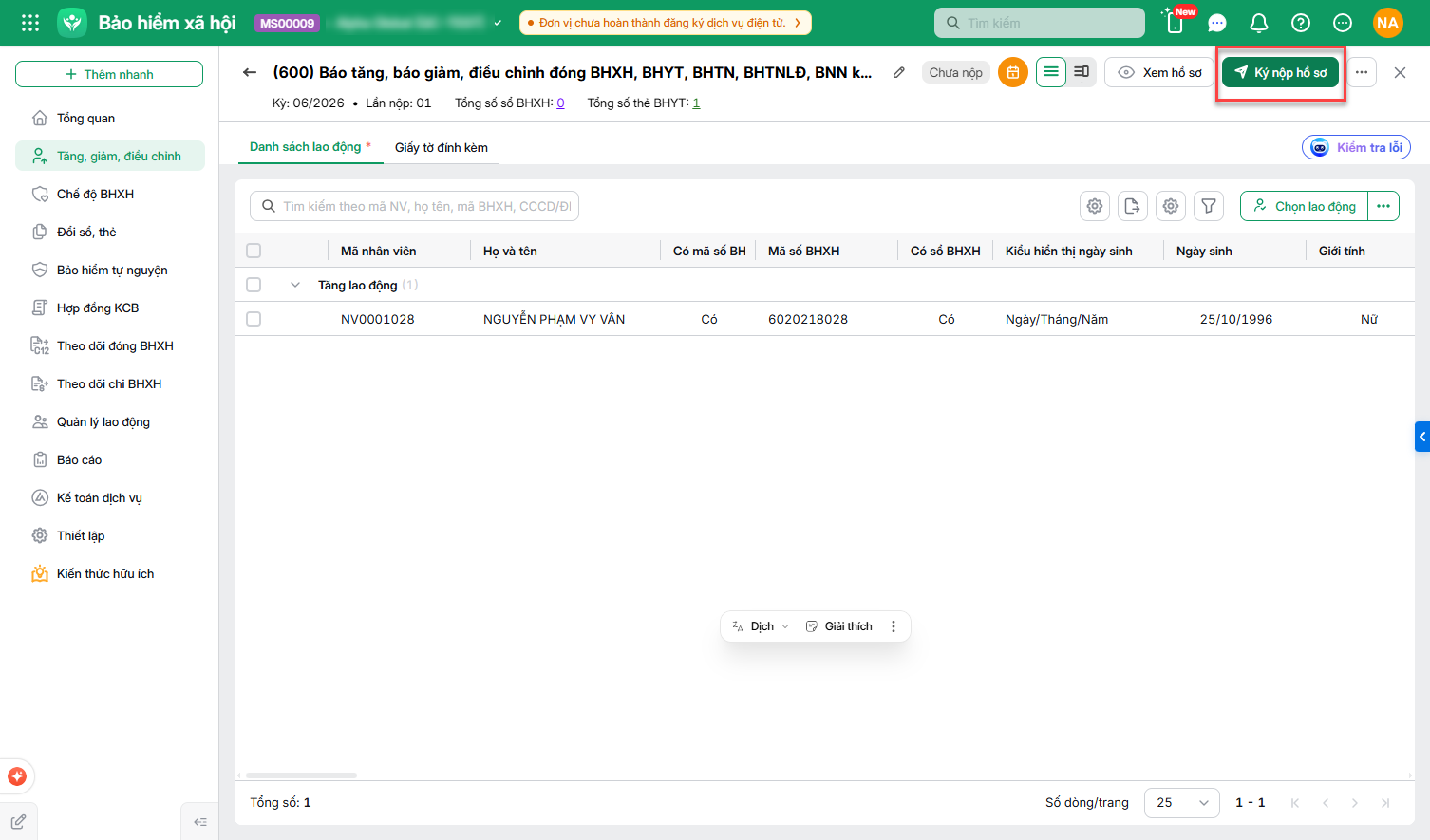Click the note pencil icon at bottom left
This screenshot has width=1430, height=840.
click(18, 822)
